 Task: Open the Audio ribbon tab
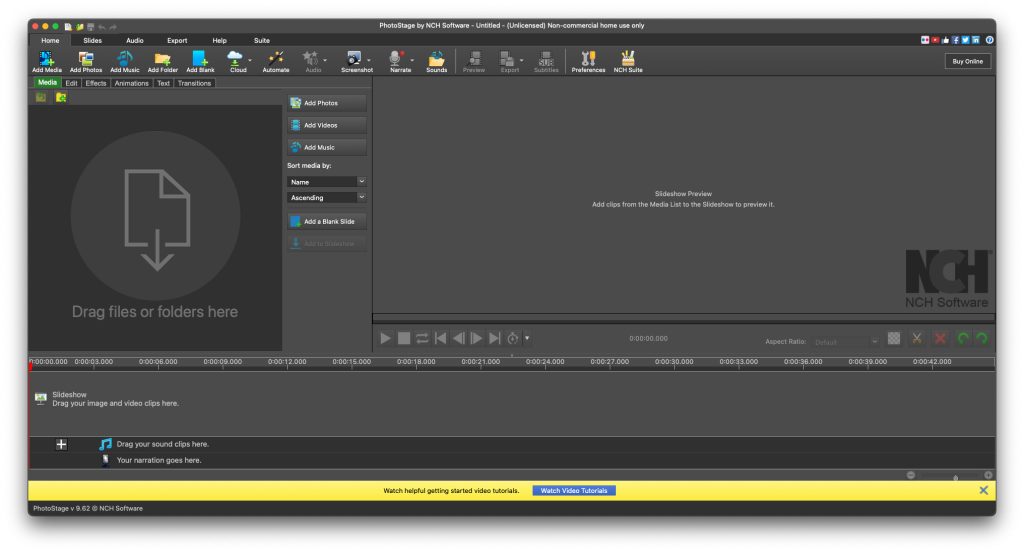click(x=134, y=40)
